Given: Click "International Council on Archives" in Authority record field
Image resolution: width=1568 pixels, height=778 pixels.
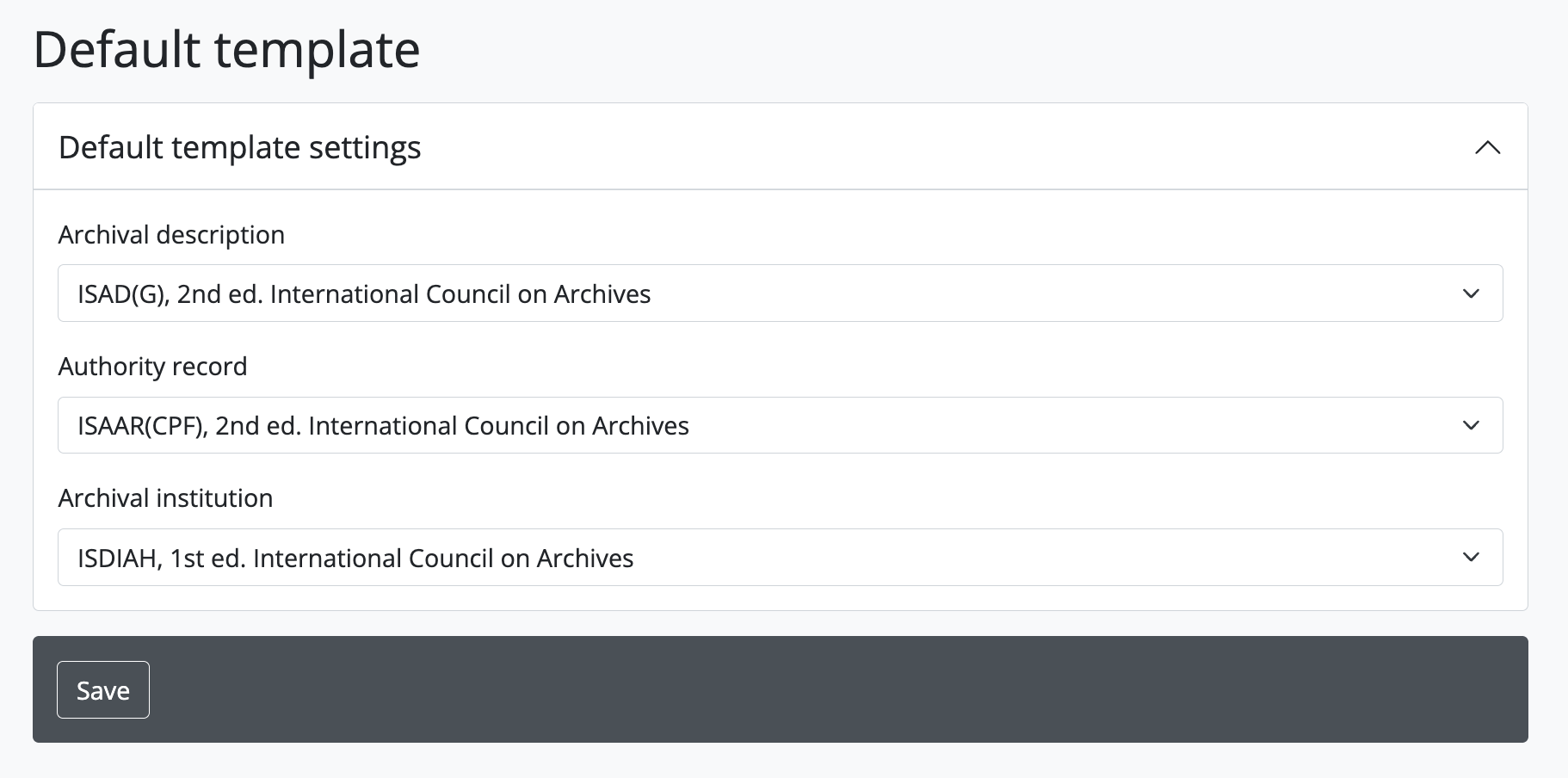Looking at the screenshot, I should coord(498,426).
